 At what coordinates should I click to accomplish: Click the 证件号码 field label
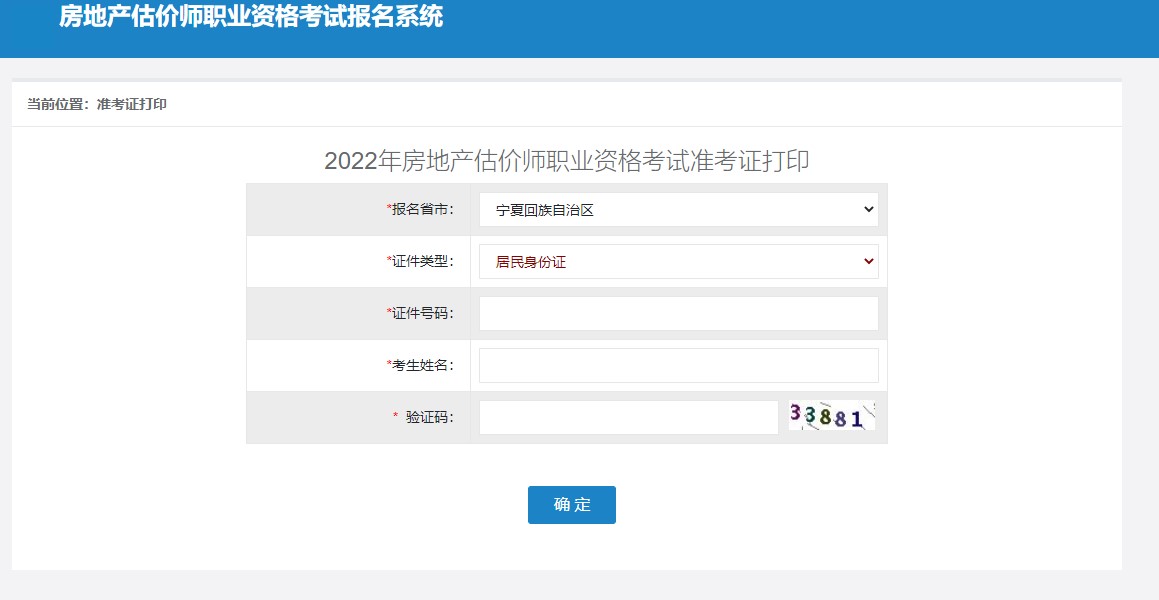pos(423,314)
